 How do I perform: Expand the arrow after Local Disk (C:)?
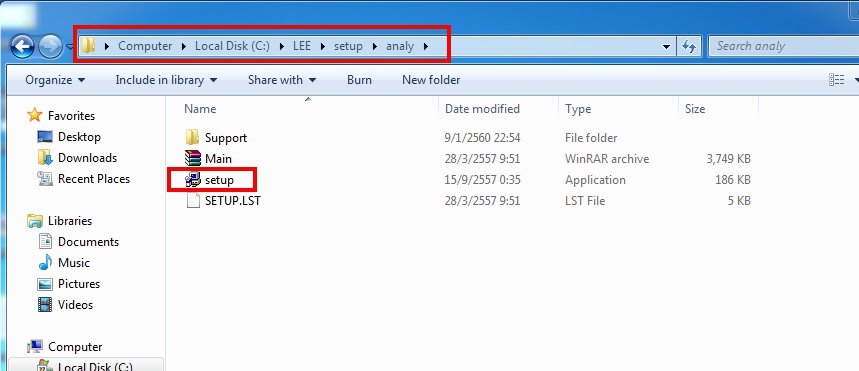coord(282,46)
